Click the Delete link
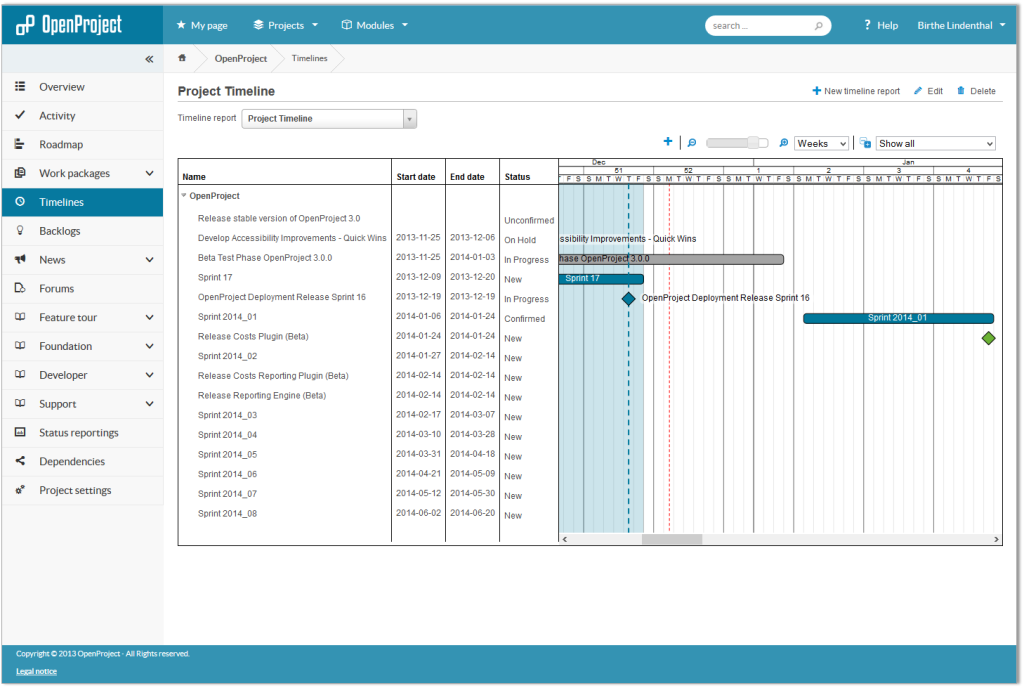1024x688 pixels. 976,91
